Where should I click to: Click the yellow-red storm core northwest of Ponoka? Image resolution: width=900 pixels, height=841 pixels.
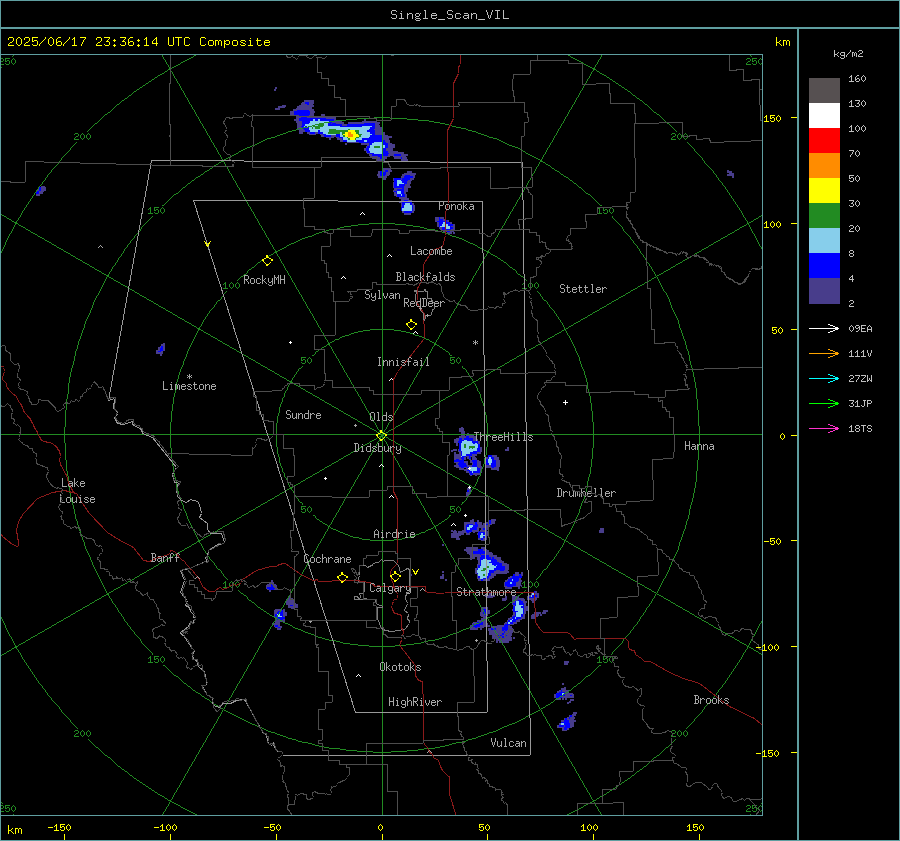(351, 135)
